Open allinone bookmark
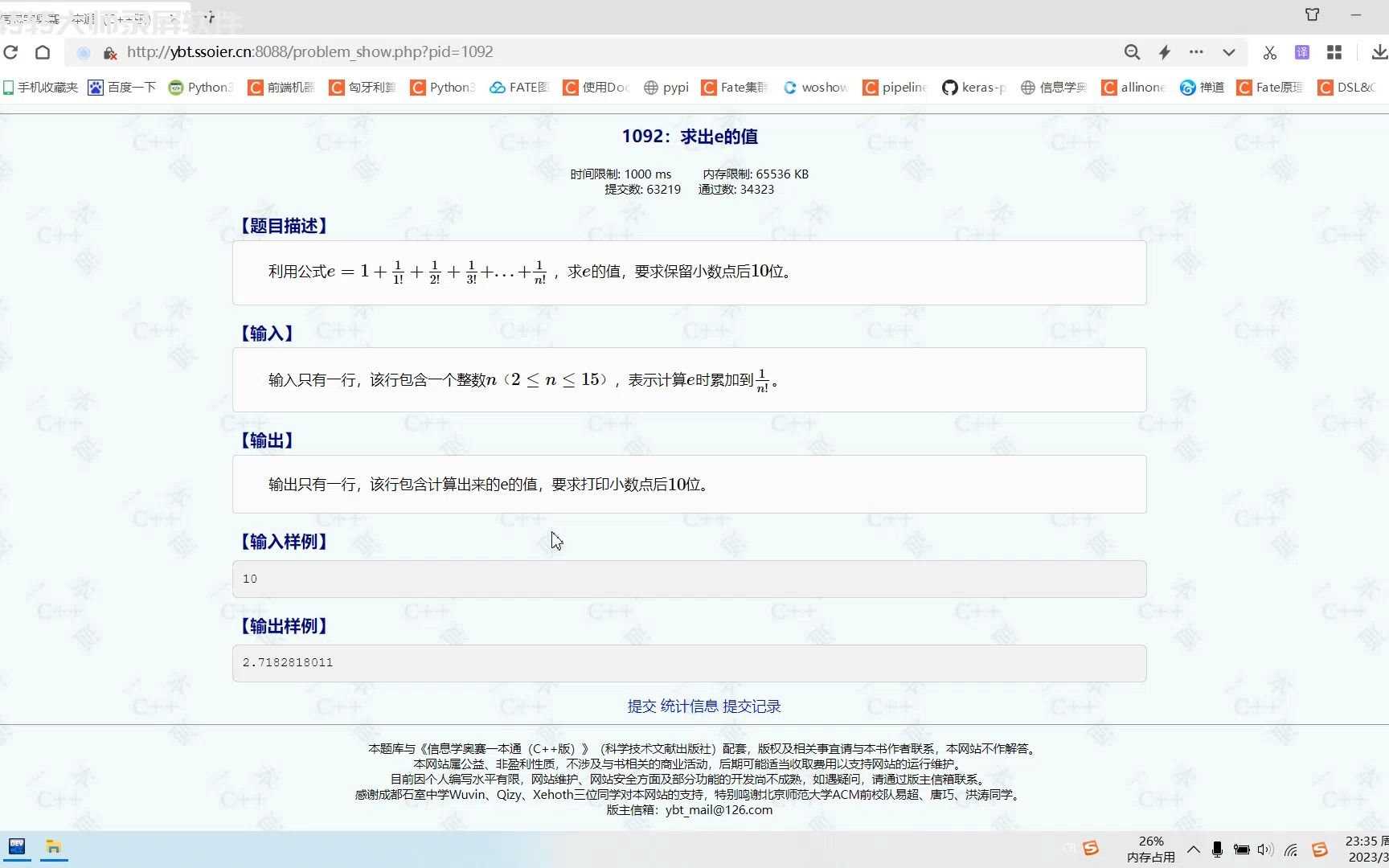The image size is (1389, 868). (x=1133, y=87)
